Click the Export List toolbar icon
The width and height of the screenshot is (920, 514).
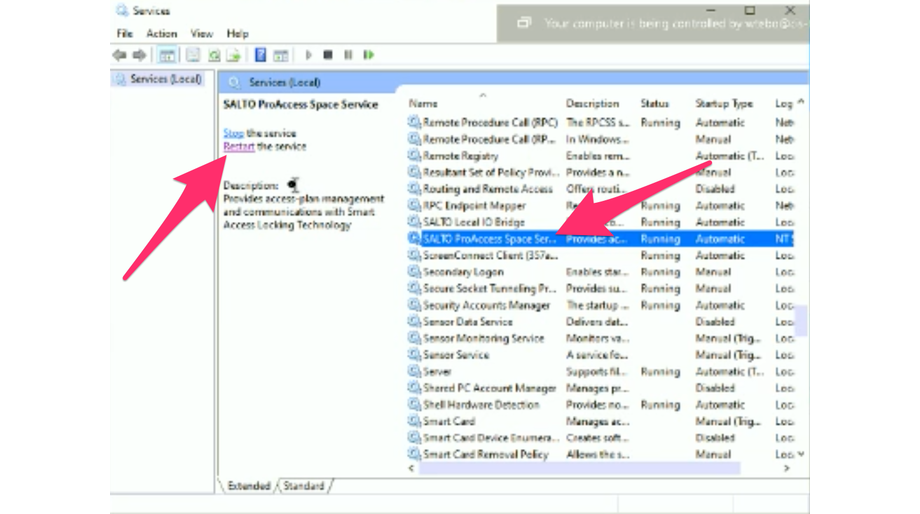(x=234, y=55)
